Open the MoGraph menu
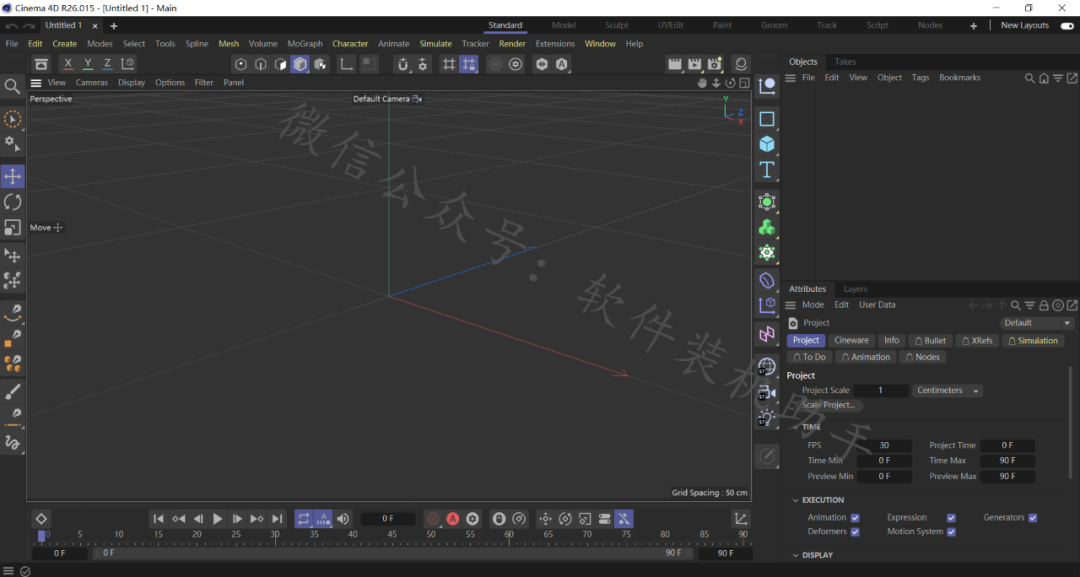 [x=304, y=43]
